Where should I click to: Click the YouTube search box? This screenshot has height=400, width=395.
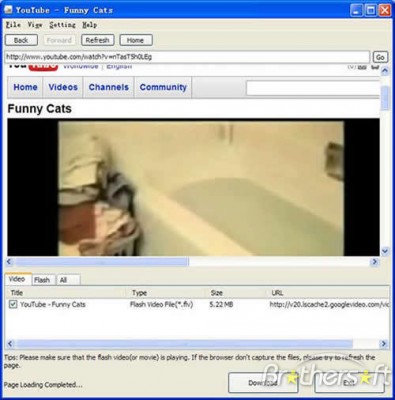313,88
